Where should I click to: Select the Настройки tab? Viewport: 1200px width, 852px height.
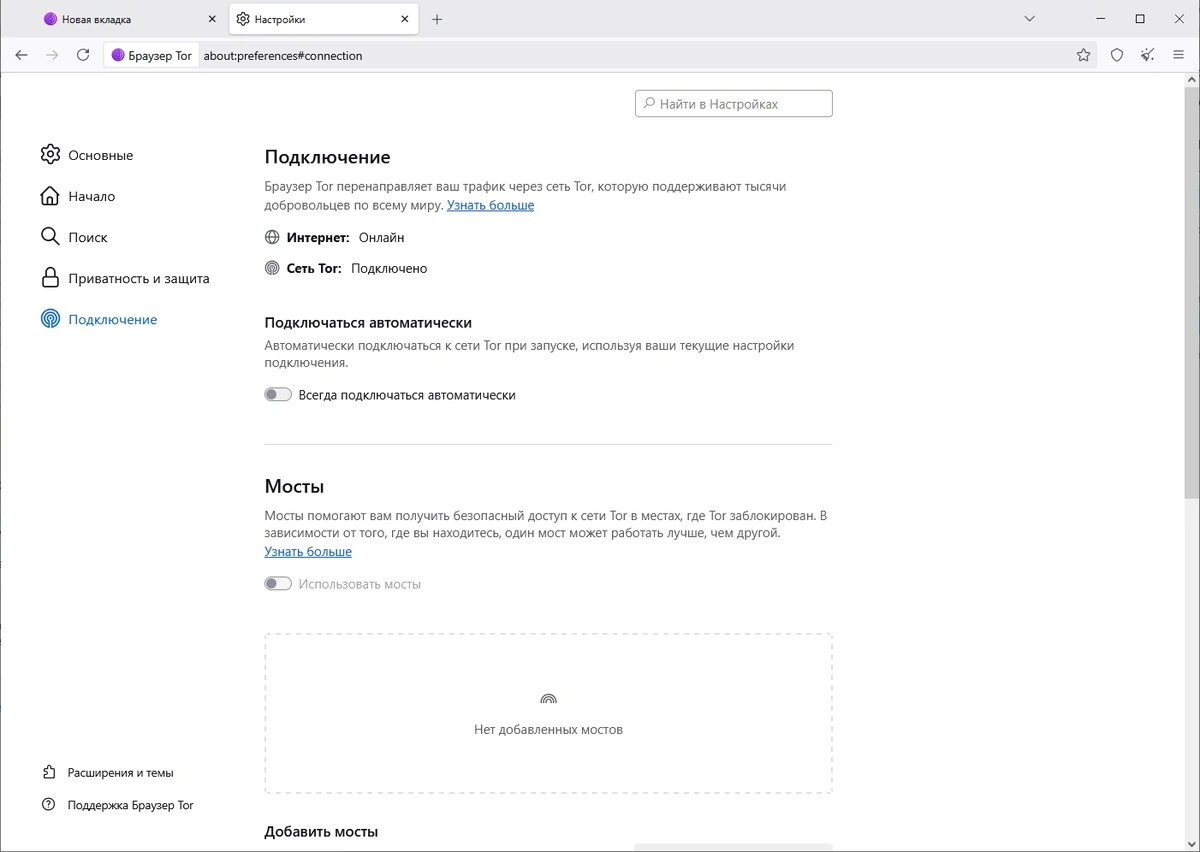324,19
